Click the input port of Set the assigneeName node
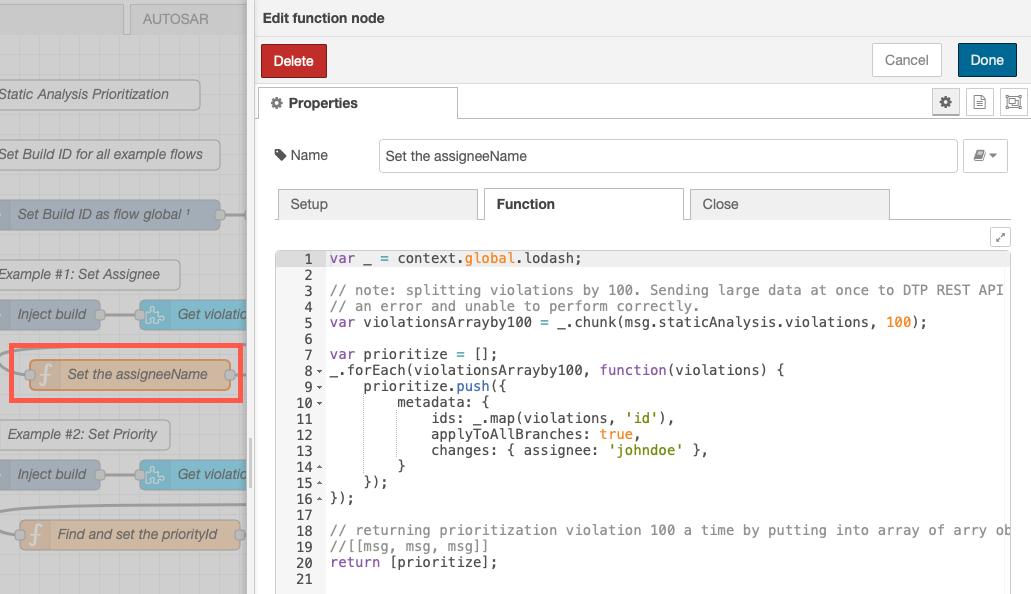This screenshot has width=1031, height=594. click(30, 375)
